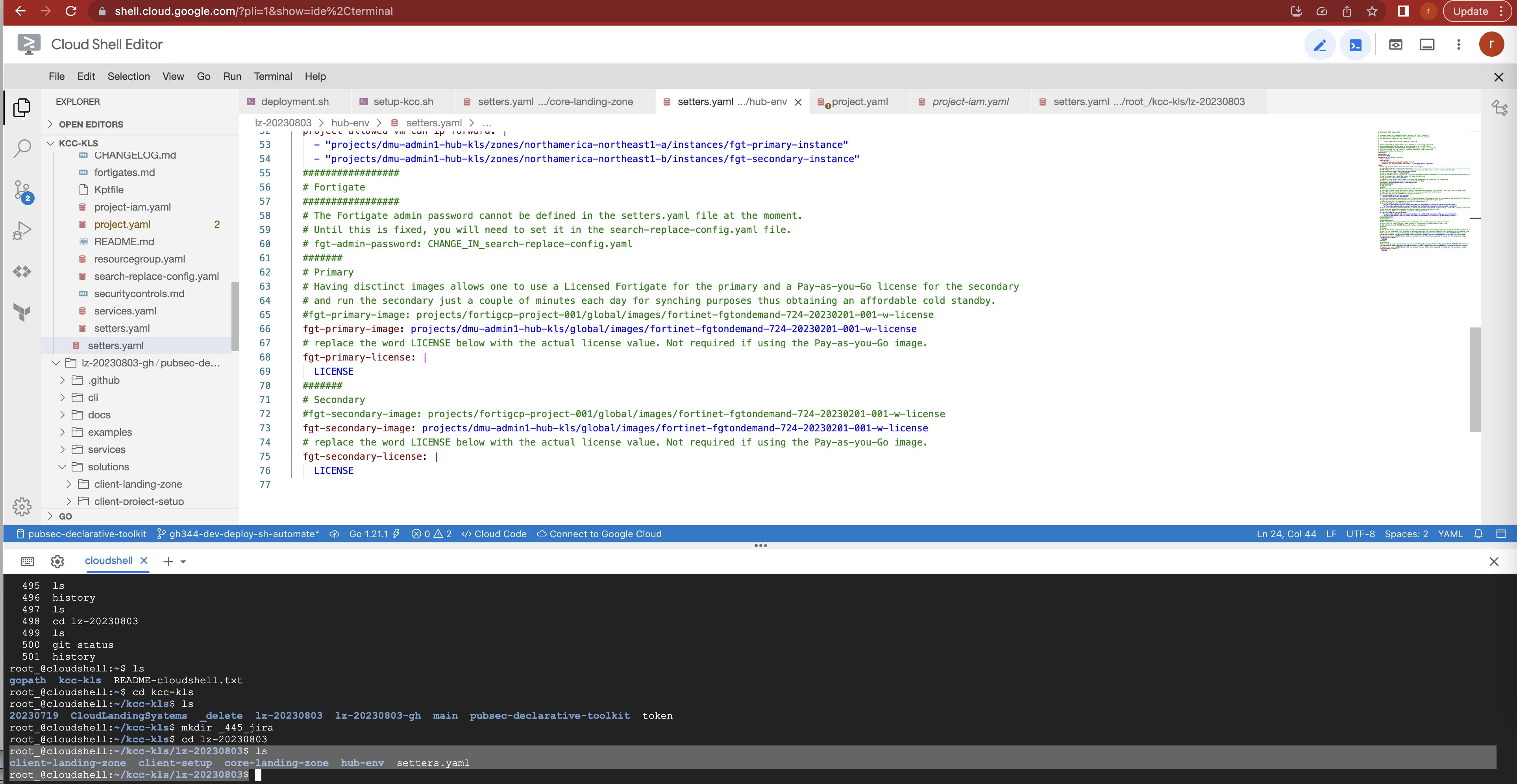
Task: Collapse the solutions folder in Explorer
Action: click(63, 466)
